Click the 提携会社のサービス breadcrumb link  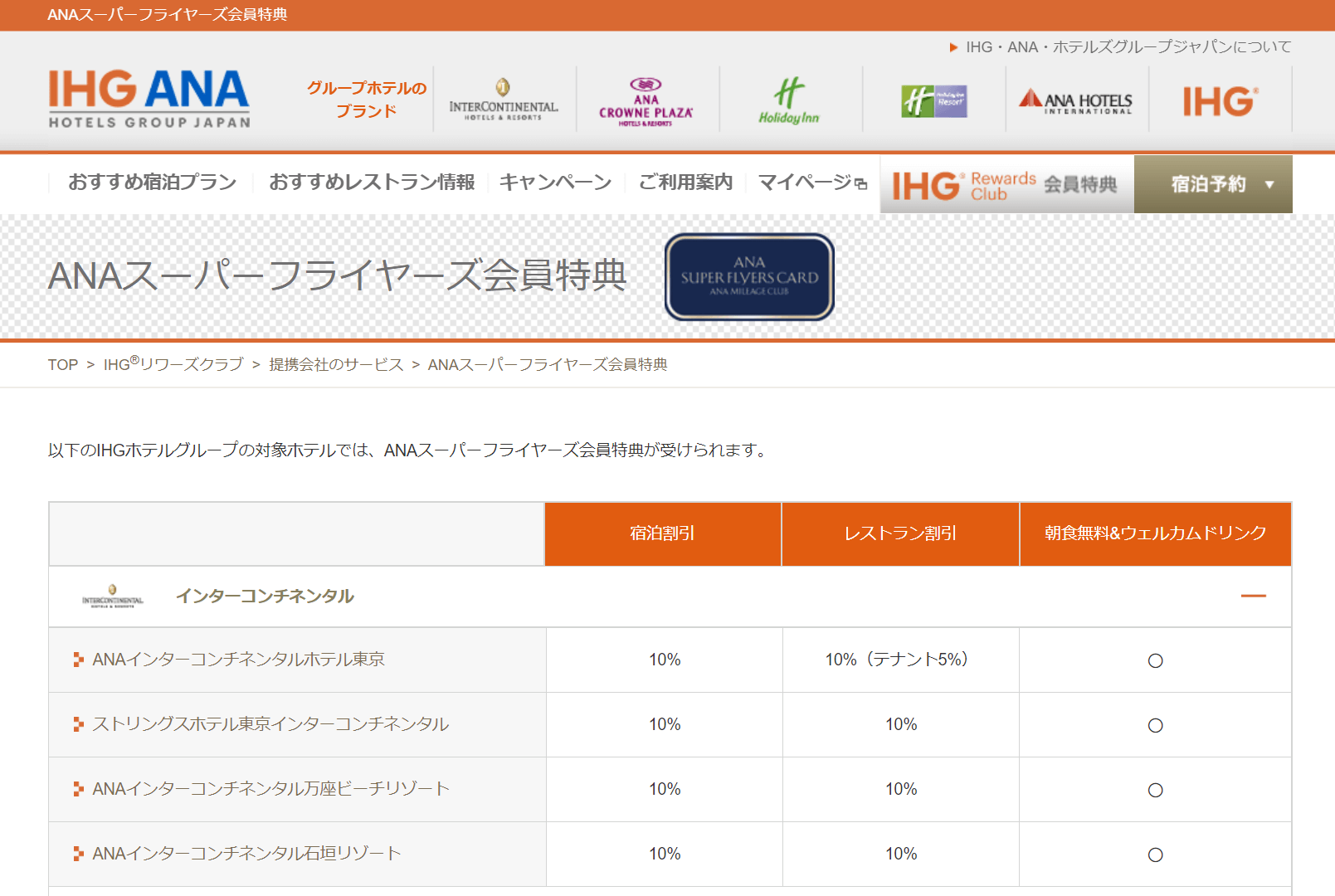pyautogui.click(x=336, y=365)
